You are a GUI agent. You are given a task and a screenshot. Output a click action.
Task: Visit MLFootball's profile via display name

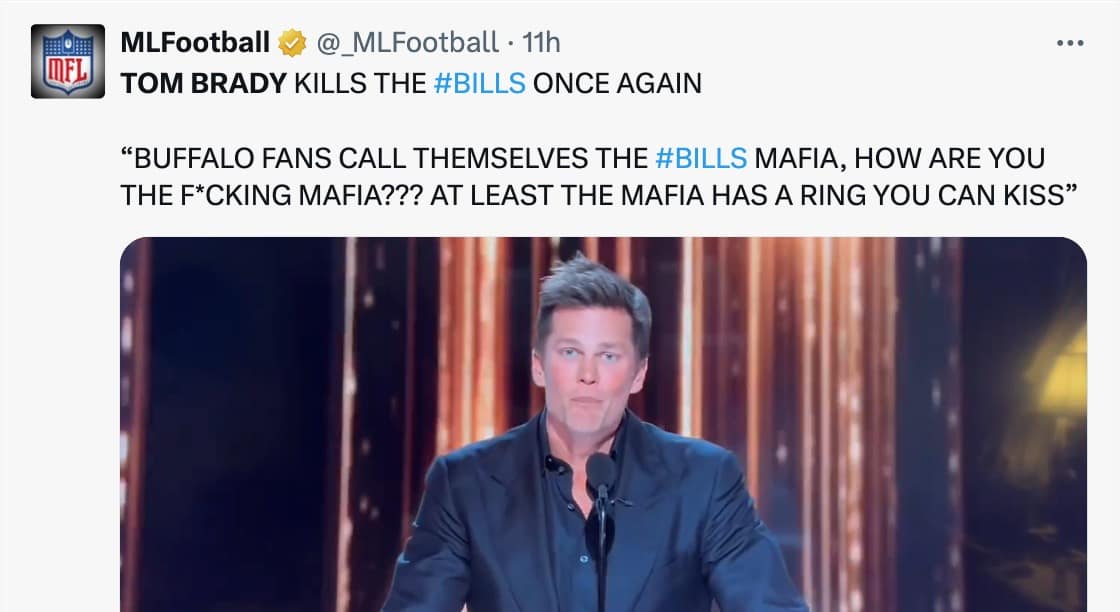pos(195,41)
